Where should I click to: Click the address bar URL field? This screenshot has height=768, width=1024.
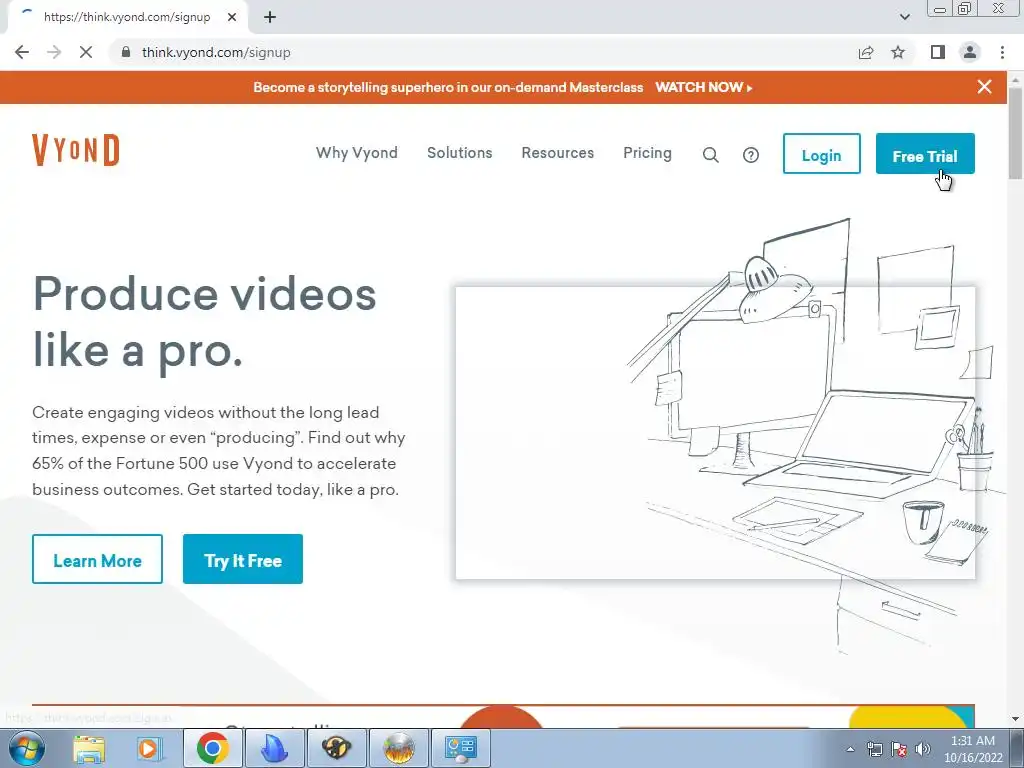click(483, 52)
